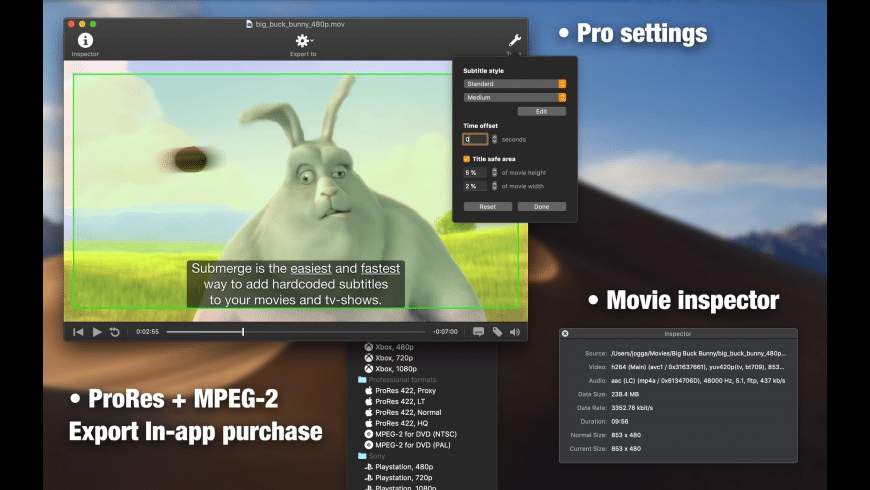Click the tag icon in player bar
The width and height of the screenshot is (870, 490).
497,332
